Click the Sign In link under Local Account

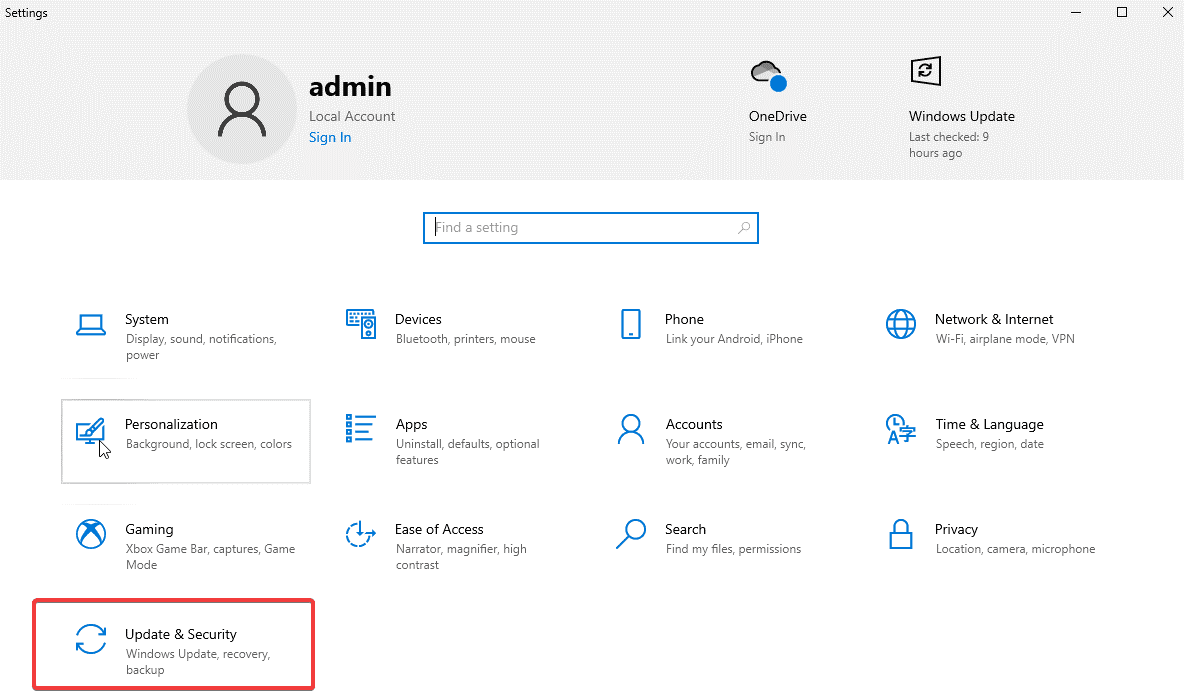coord(330,138)
